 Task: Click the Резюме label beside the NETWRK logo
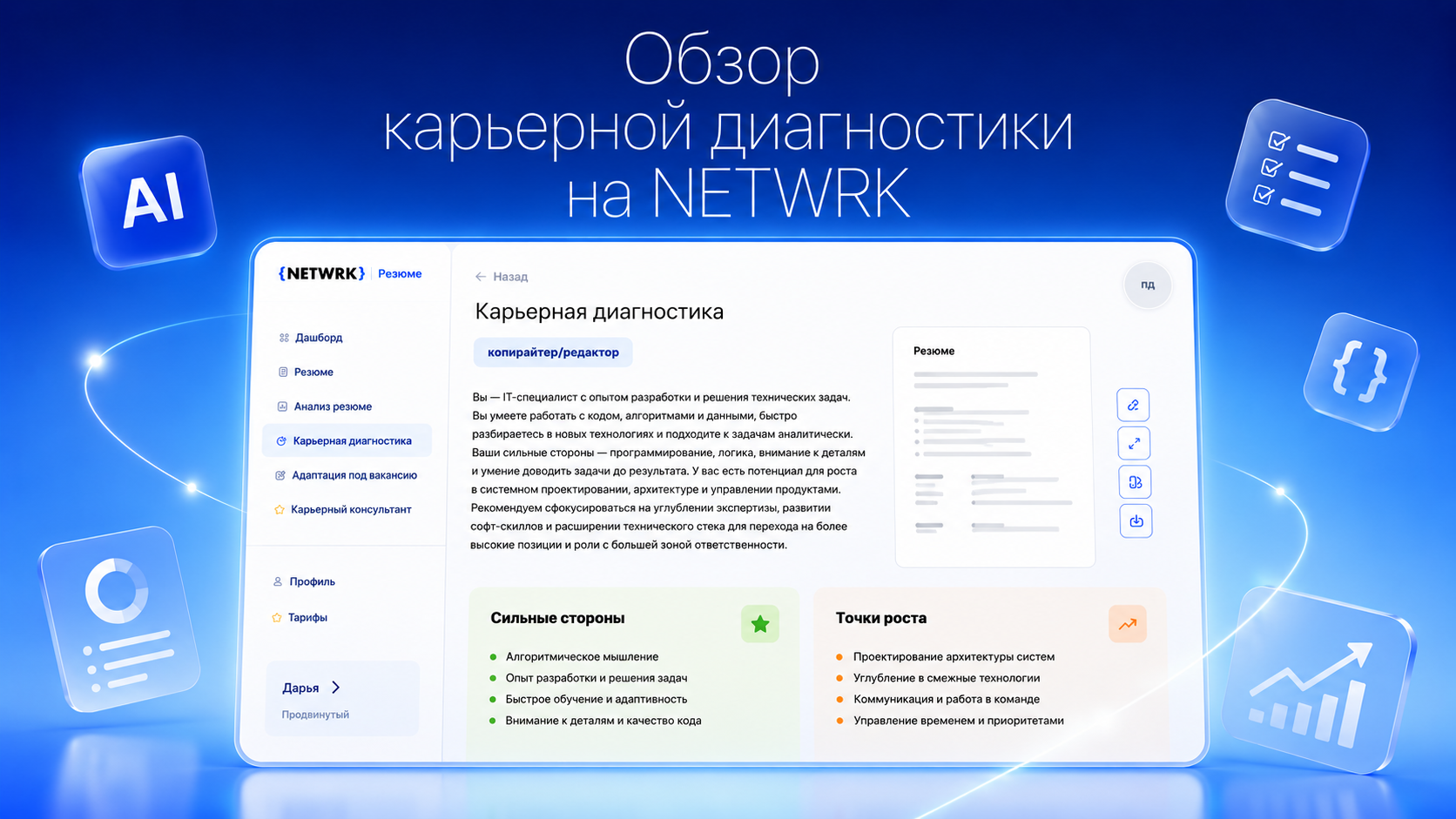point(400,273)
